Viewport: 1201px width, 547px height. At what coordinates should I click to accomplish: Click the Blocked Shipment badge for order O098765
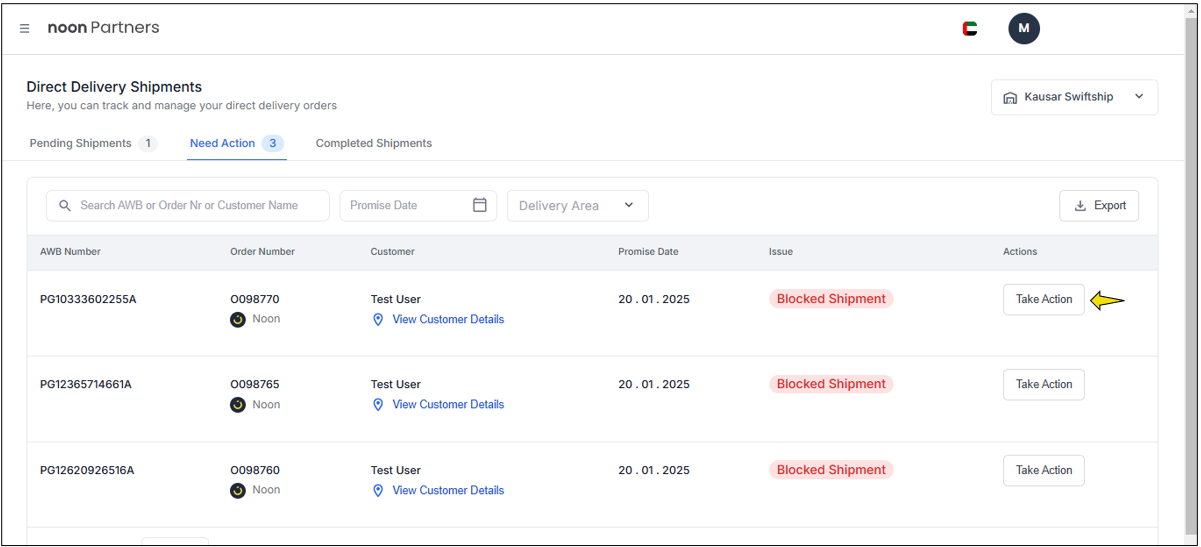[x=830, y=384]
